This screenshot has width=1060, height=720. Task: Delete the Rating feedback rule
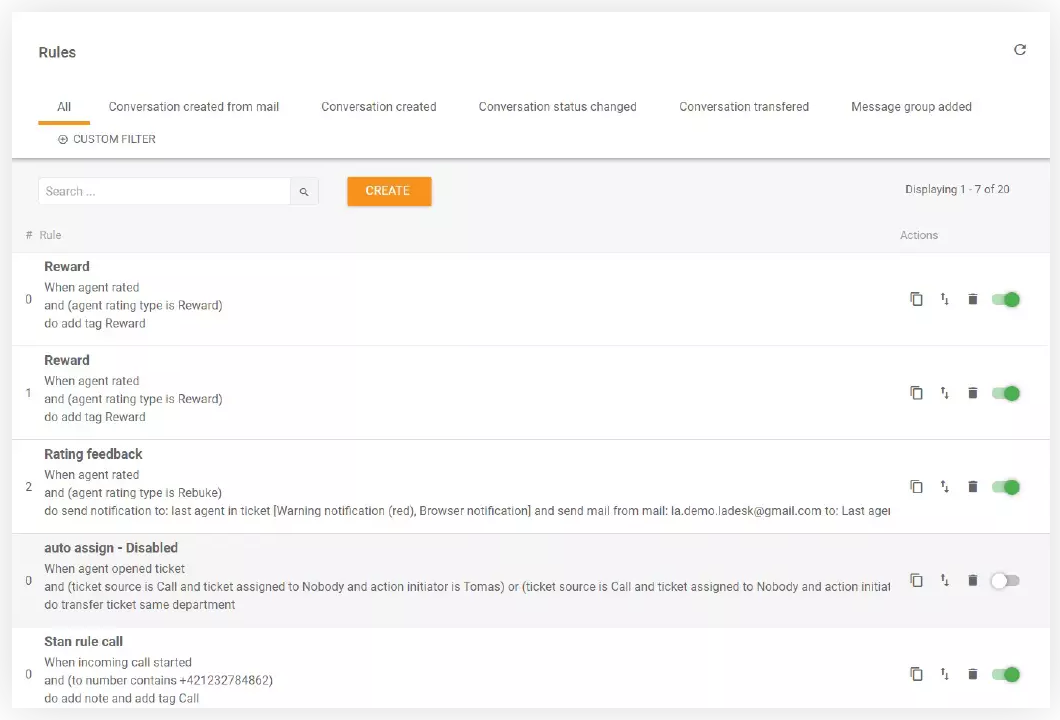972,487
